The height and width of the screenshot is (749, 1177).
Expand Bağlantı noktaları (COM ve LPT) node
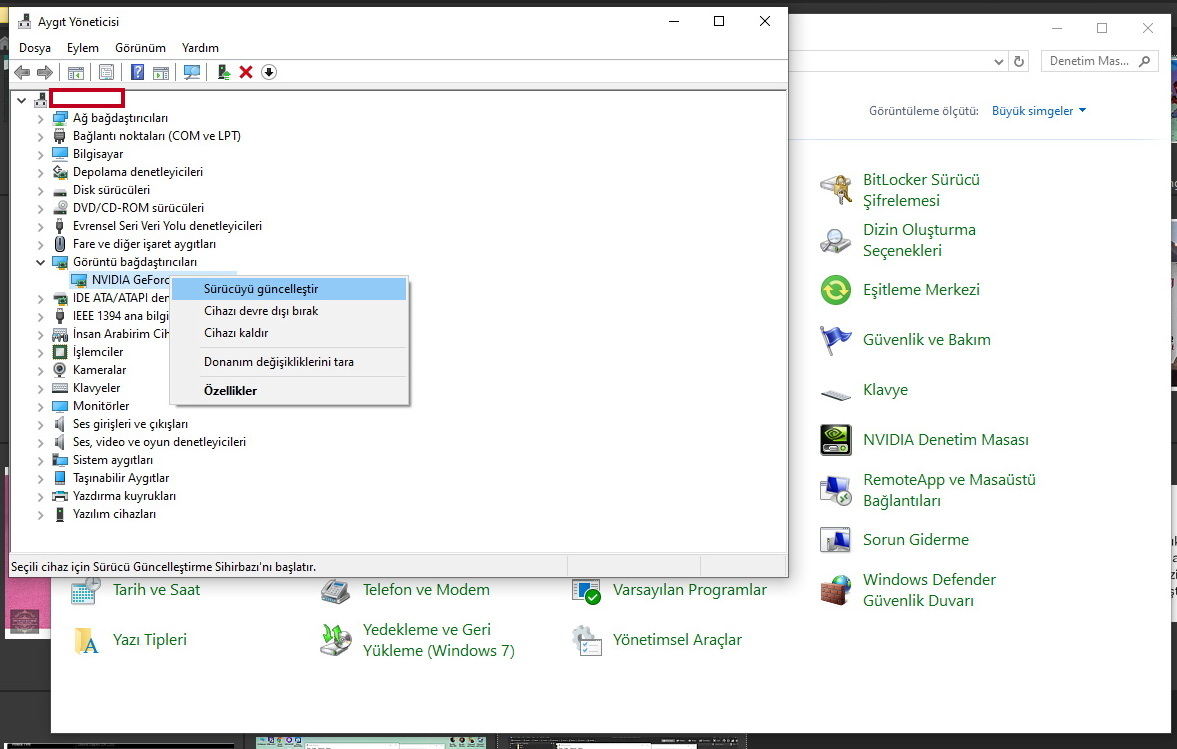click(x=41, y=136)
